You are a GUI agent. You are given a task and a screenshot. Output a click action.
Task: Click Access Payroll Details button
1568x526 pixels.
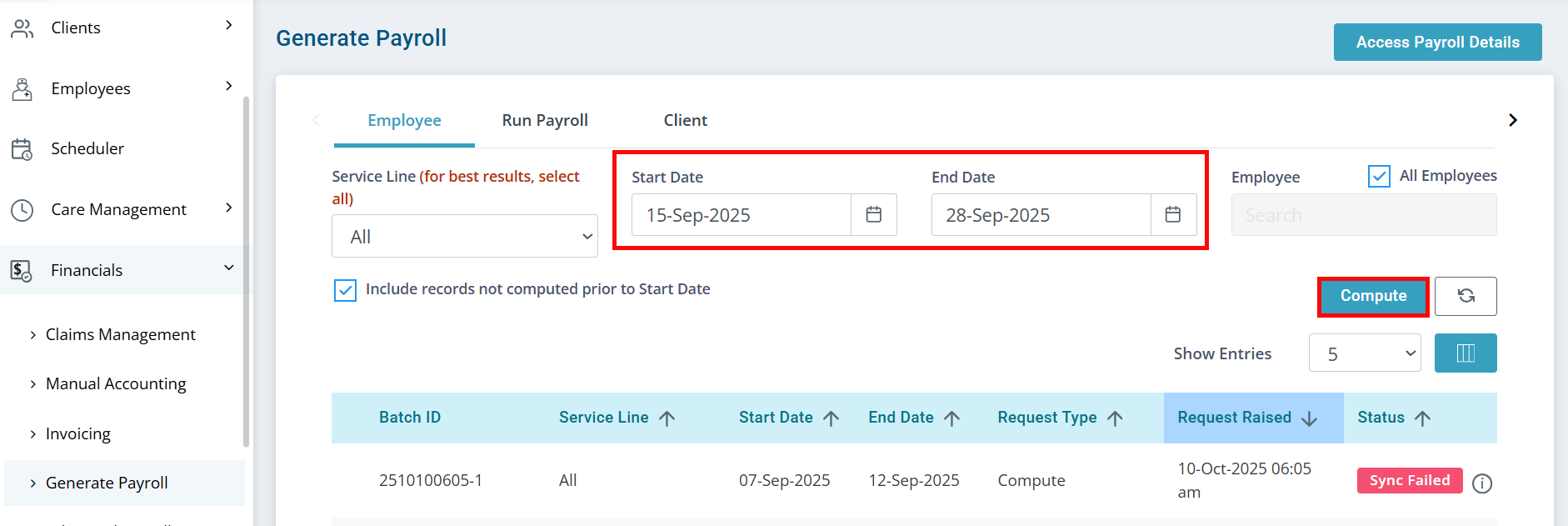(x=1437, y=43)
